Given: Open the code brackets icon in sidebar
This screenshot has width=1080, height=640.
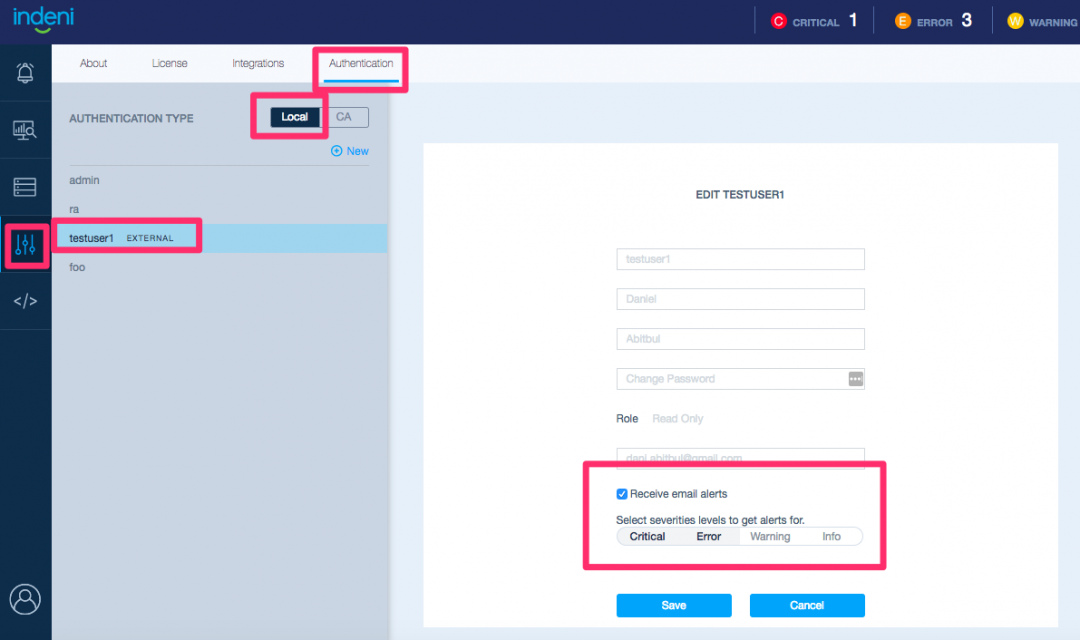Looking at the screenshot, I should [25, 302].
